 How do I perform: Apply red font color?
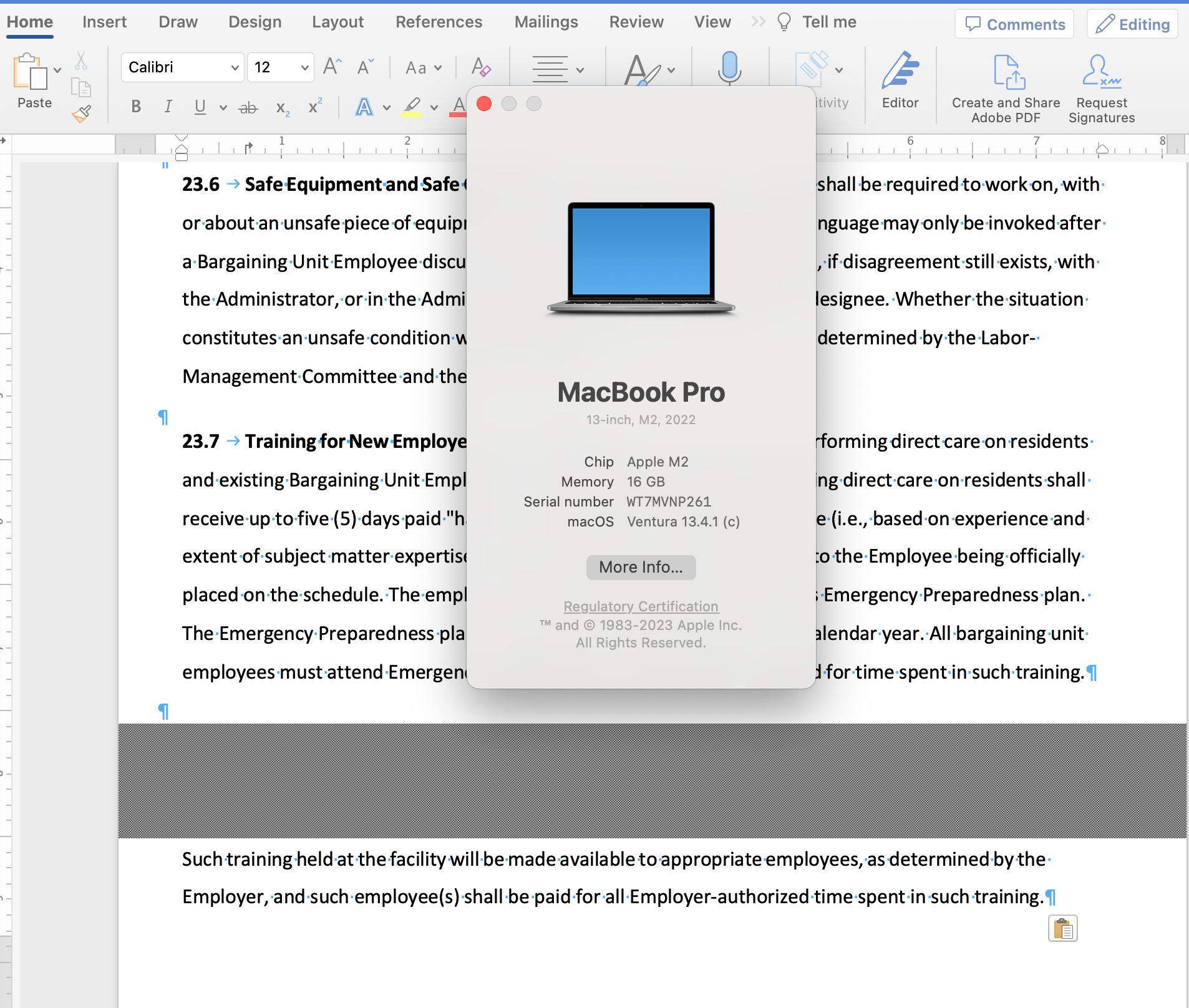[459, 107]
